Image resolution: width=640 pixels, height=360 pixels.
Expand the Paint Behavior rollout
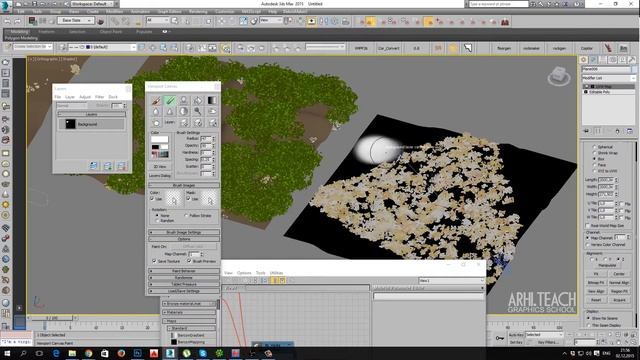[x=184, y=271]
